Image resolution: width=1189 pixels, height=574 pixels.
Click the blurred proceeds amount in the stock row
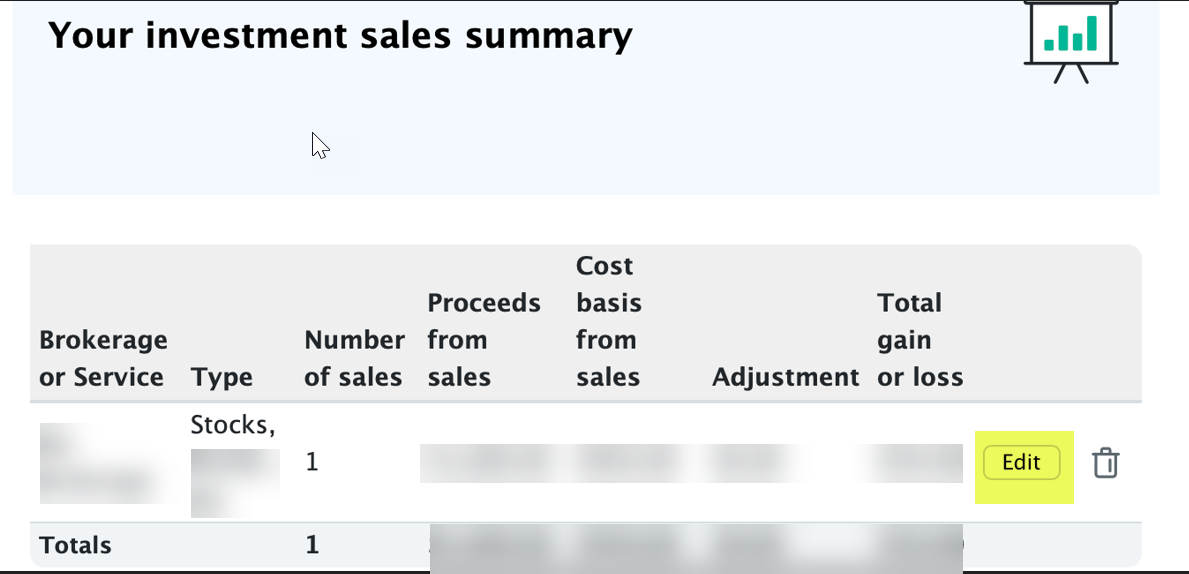coord(485,463)
